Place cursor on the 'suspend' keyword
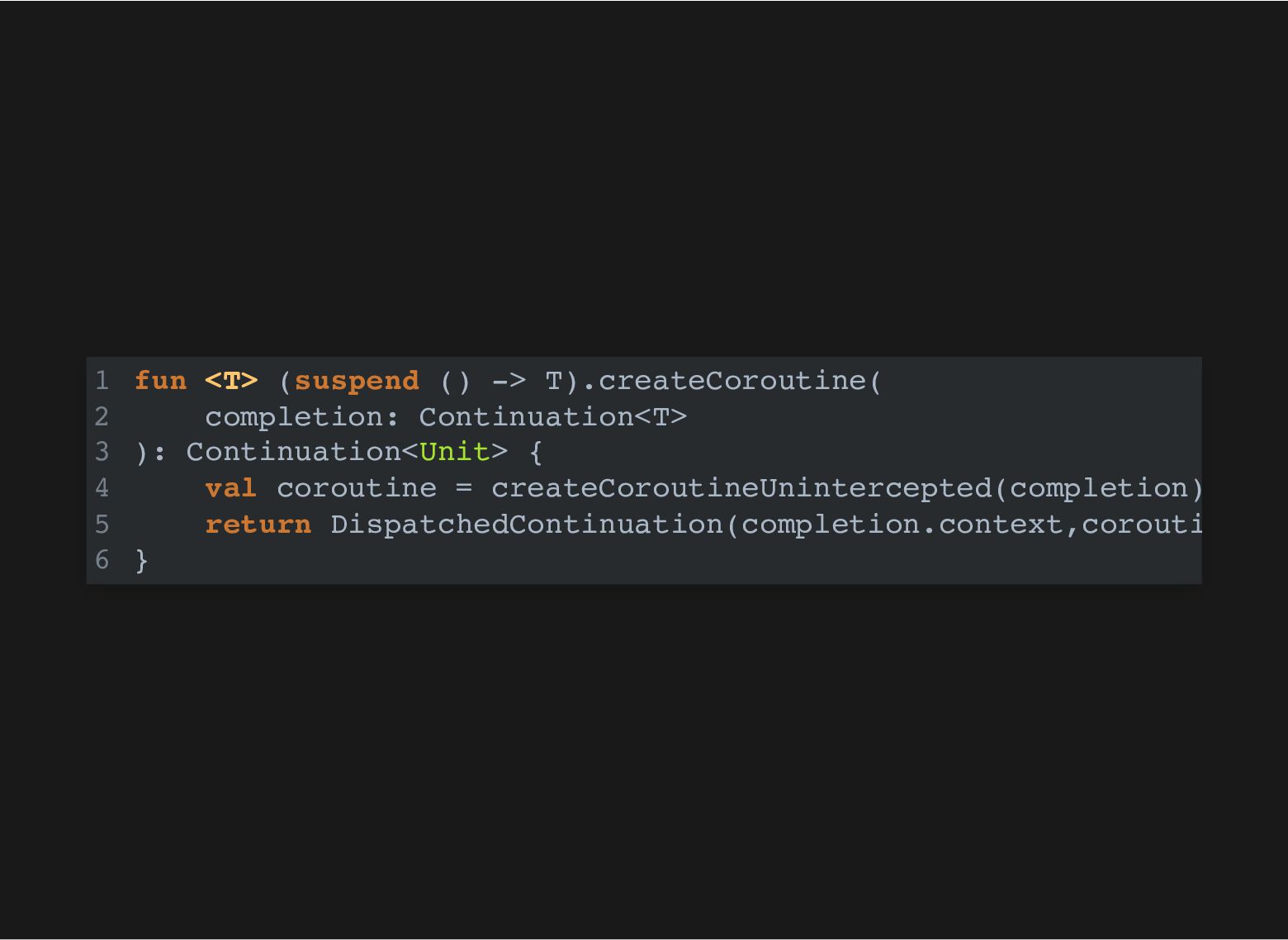 [357, 381]
